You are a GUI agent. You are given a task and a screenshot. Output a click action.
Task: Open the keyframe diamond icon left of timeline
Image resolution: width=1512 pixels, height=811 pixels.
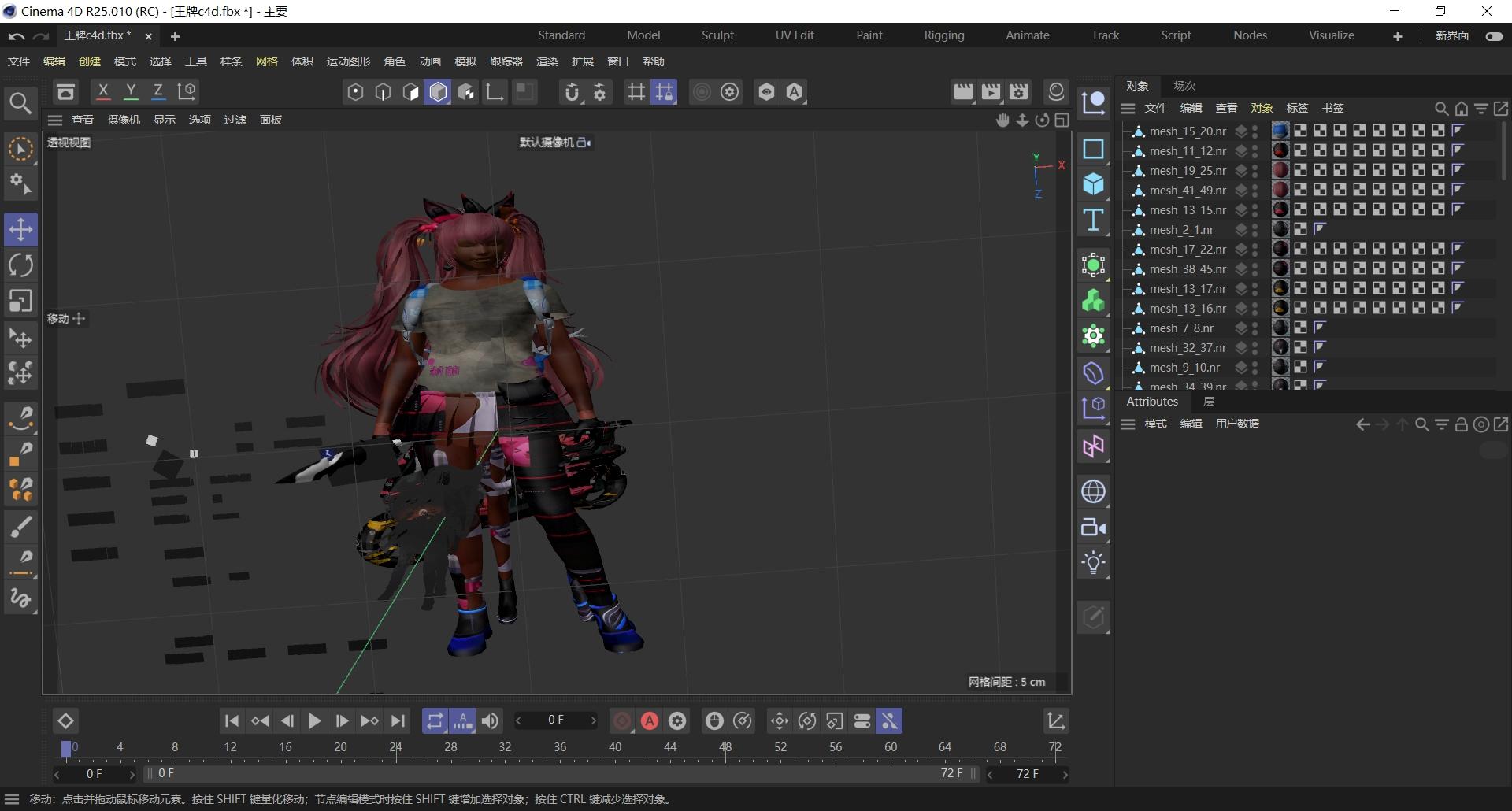pyautogui.click(x=65, y=720)
